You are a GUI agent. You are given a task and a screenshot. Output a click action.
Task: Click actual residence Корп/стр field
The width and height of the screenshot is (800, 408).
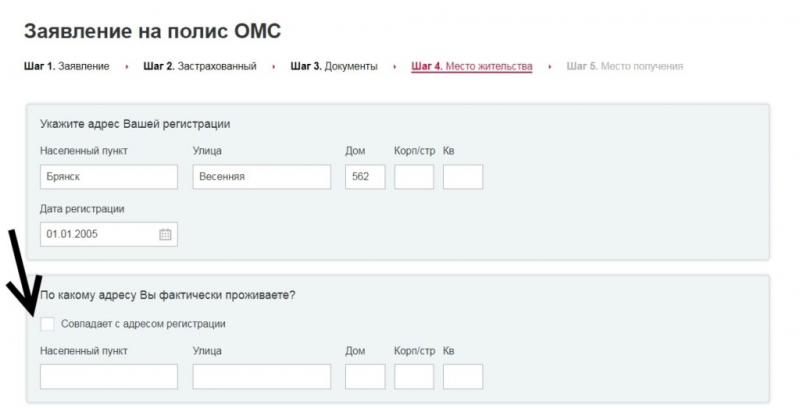[414, 376]
